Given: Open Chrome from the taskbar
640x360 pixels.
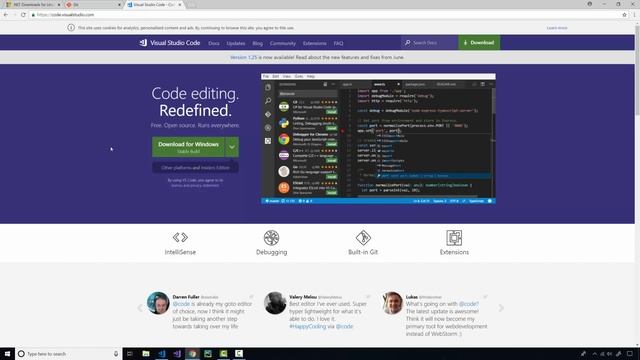Looking at the screenshot, I should (x=193, y=354).
